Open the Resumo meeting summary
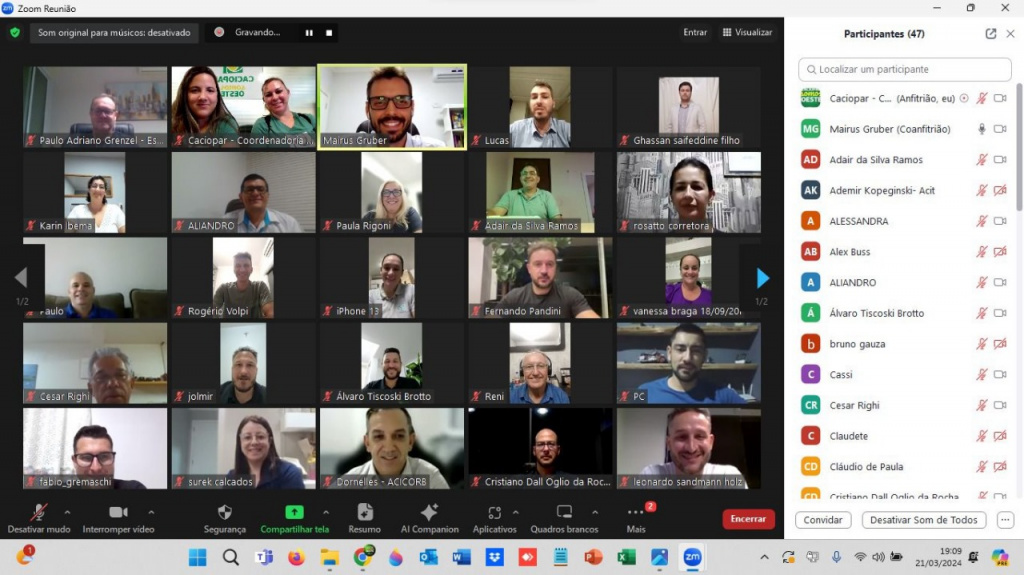Image resolution: width=1024 pixels, height=575 pixels. tap(364, 512)
